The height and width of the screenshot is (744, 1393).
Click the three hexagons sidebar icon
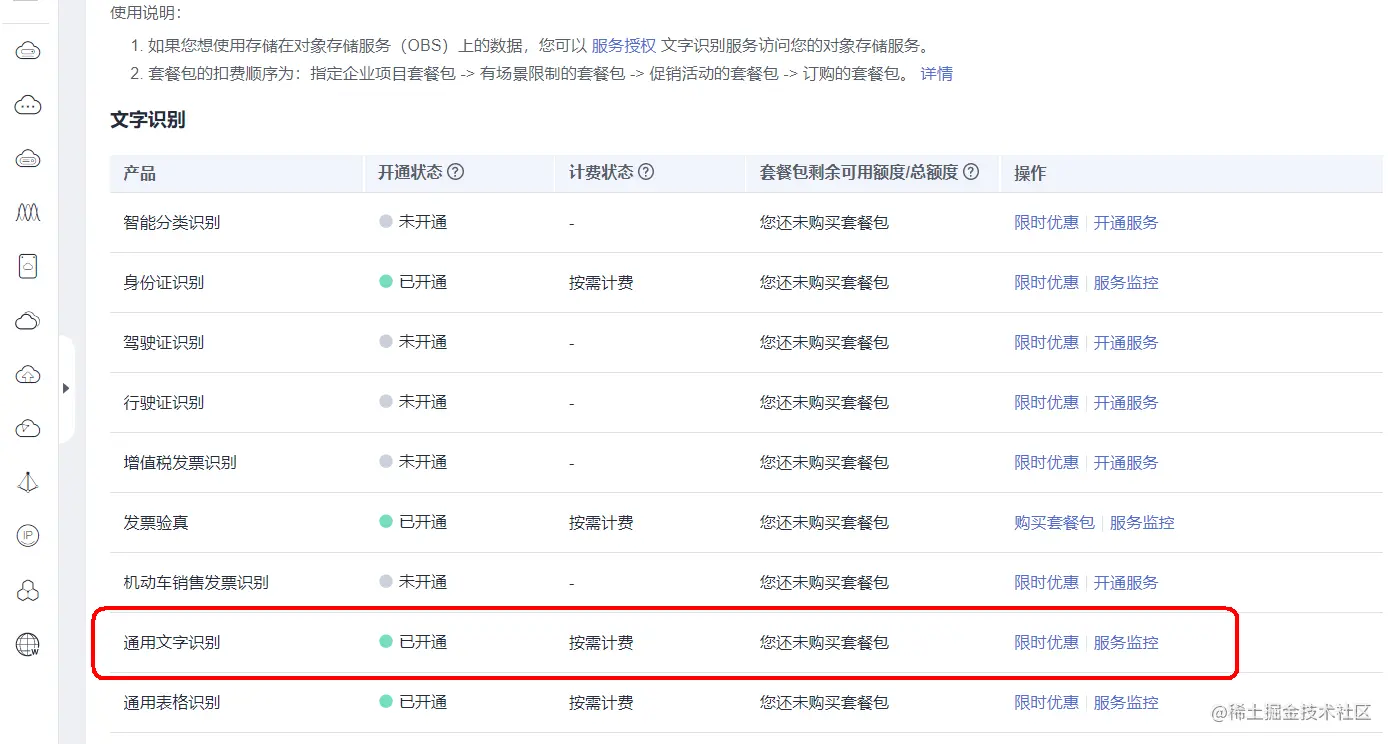click(28, 590)
